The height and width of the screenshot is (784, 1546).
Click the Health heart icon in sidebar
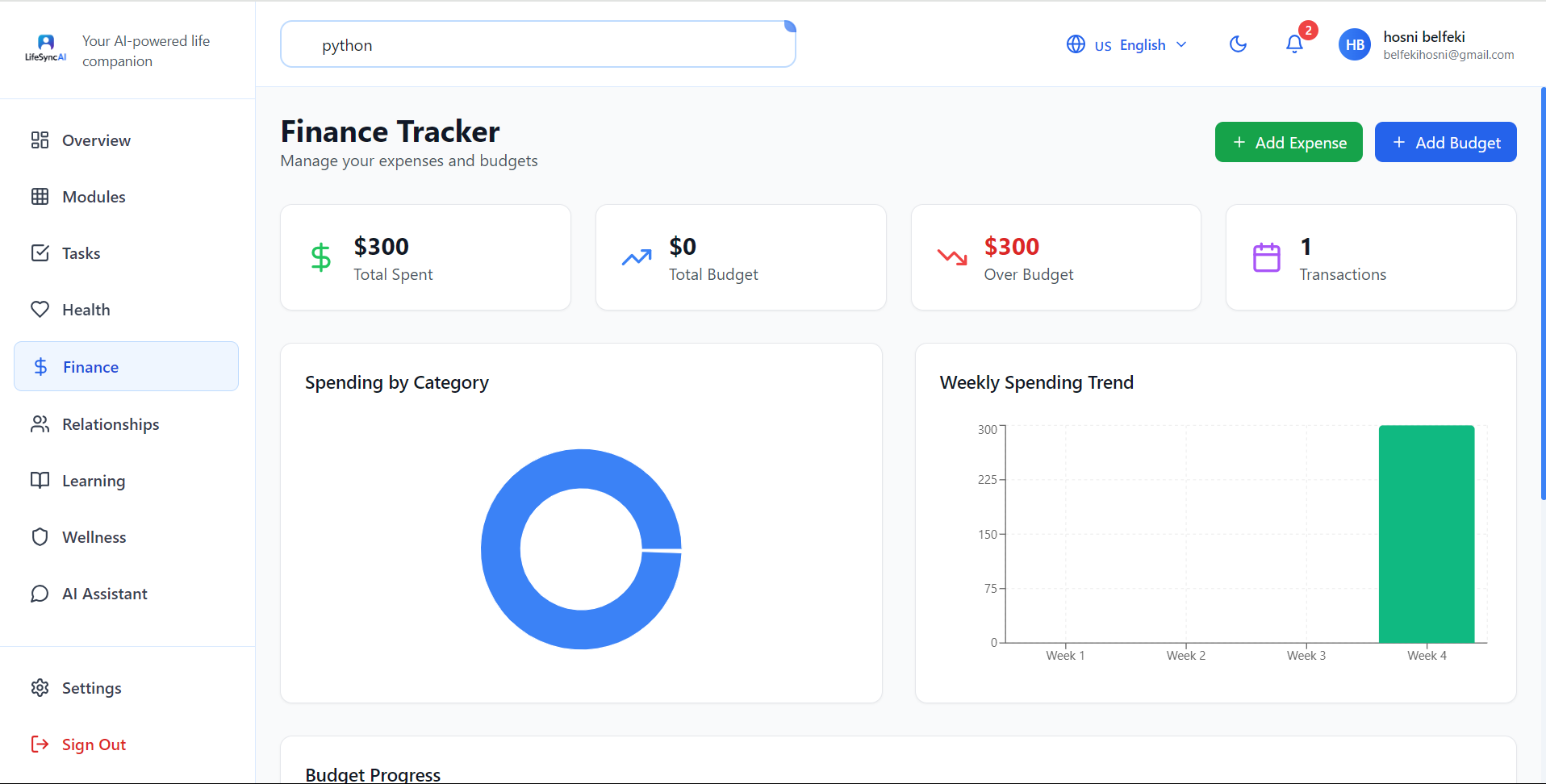[x=40, y=310]
